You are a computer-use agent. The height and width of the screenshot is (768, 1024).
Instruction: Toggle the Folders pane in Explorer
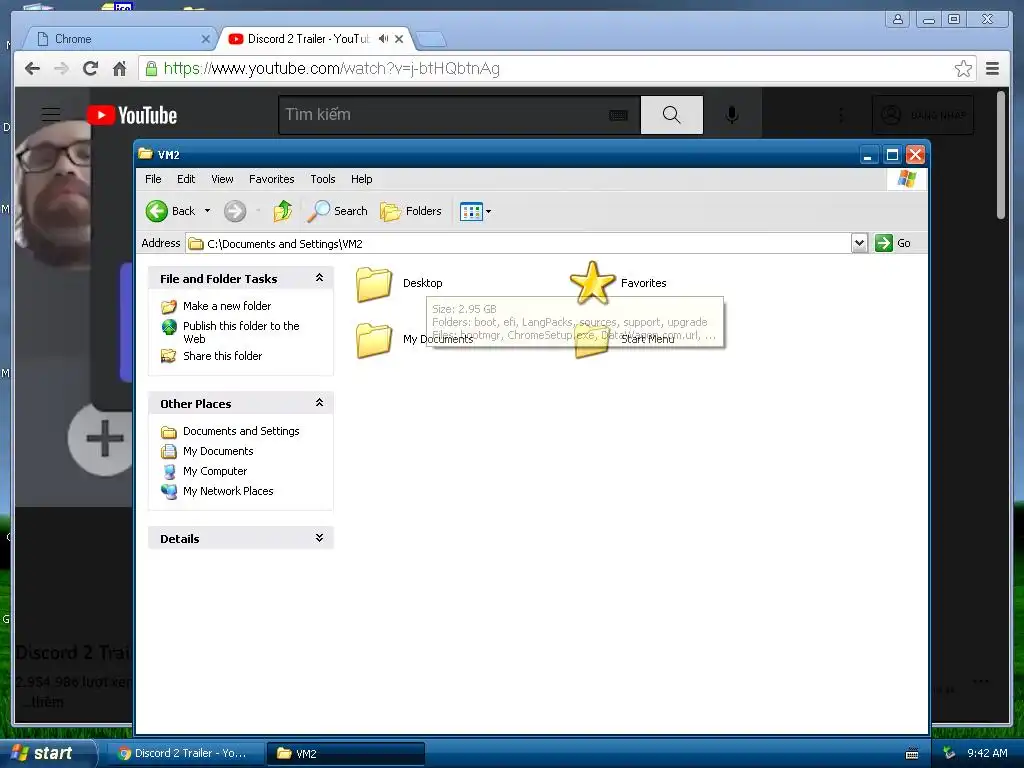click(x=411, y=211)
